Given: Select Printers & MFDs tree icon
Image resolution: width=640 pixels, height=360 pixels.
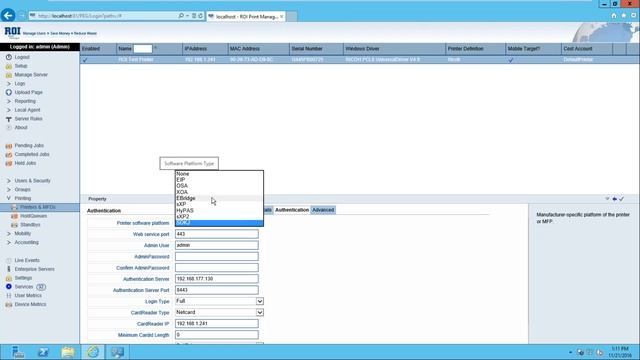Looking at the screenshot, I should pos(14,207).
